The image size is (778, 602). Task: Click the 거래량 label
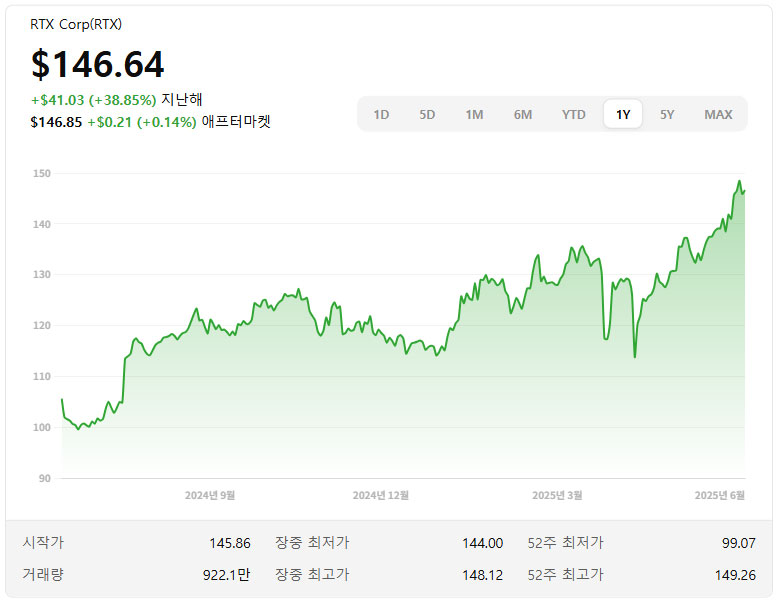pyautogui.click(x=43, y=575)
